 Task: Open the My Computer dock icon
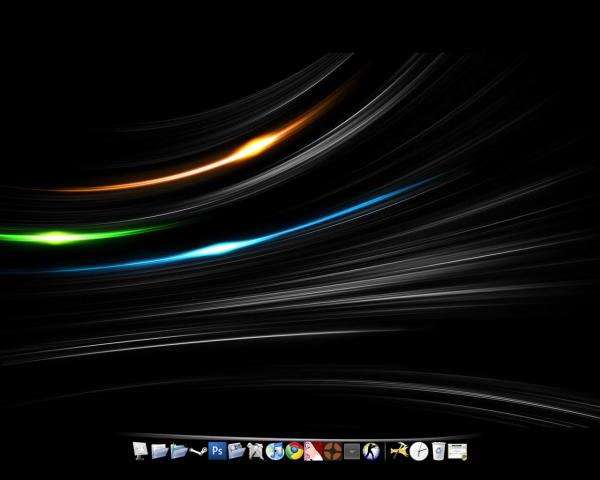[140, 451]
